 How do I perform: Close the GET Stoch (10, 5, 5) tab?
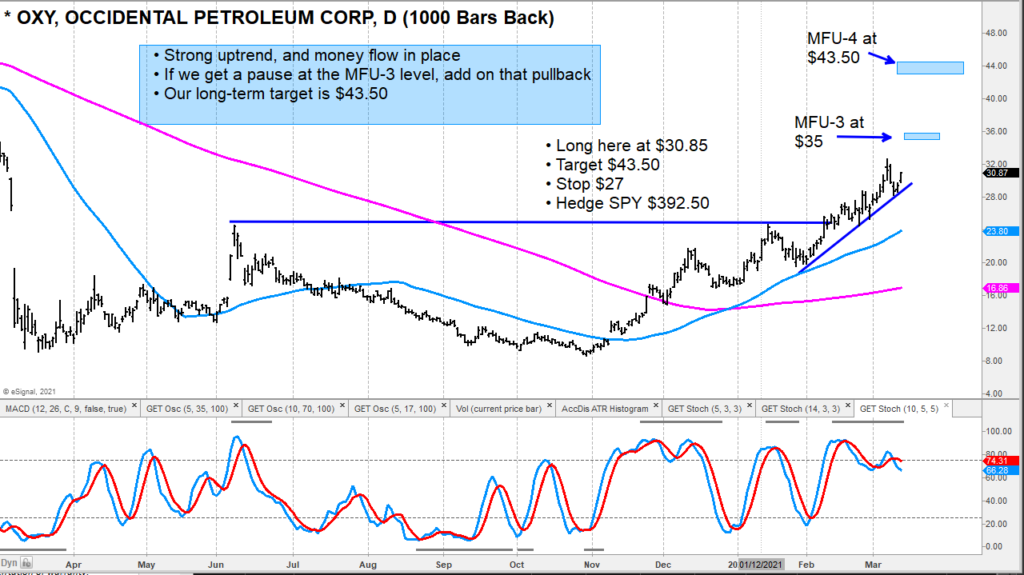(x=946, y=406)
